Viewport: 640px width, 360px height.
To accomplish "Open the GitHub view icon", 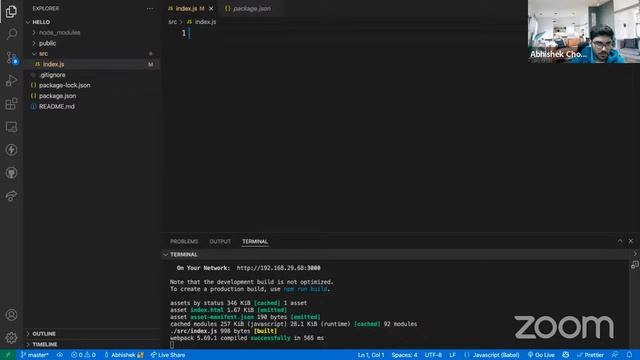I will [11, 173].
